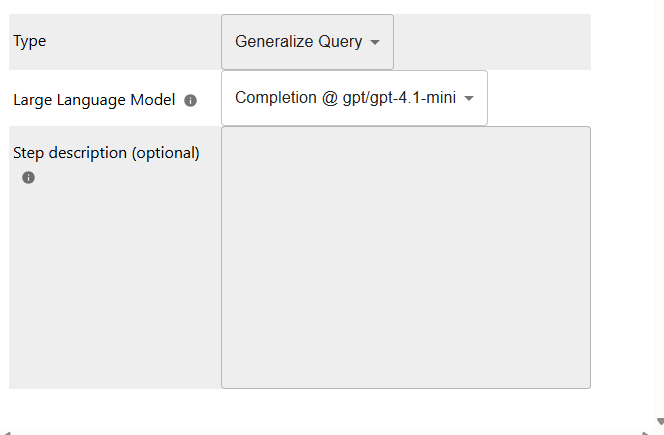Click the caret arrow beside gpt-4.1-mini

[x=469, y=98]
